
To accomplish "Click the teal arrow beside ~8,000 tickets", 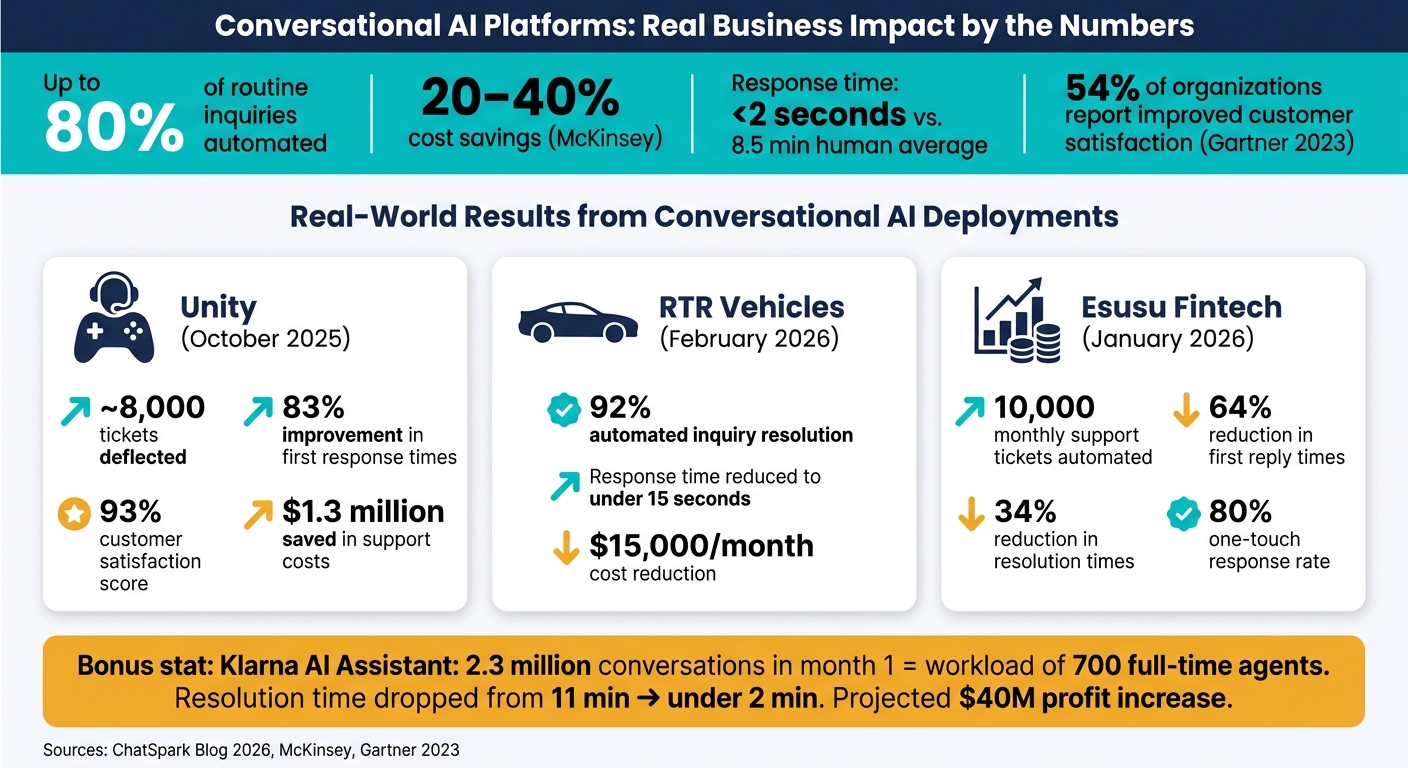I will pyautogui.click(x=78, y=412).
